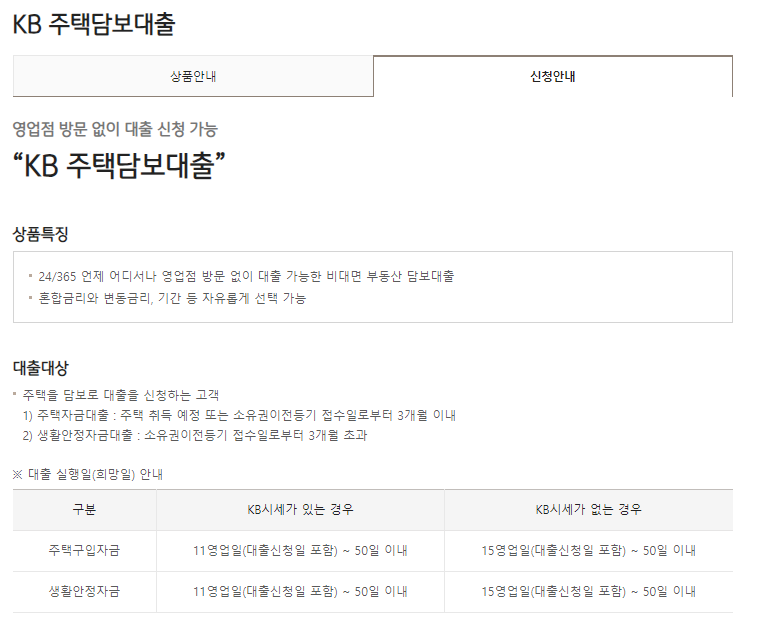Screen dimensions: 781x626
Task: Switch to the 상품안내 tab
Action: 193,76
